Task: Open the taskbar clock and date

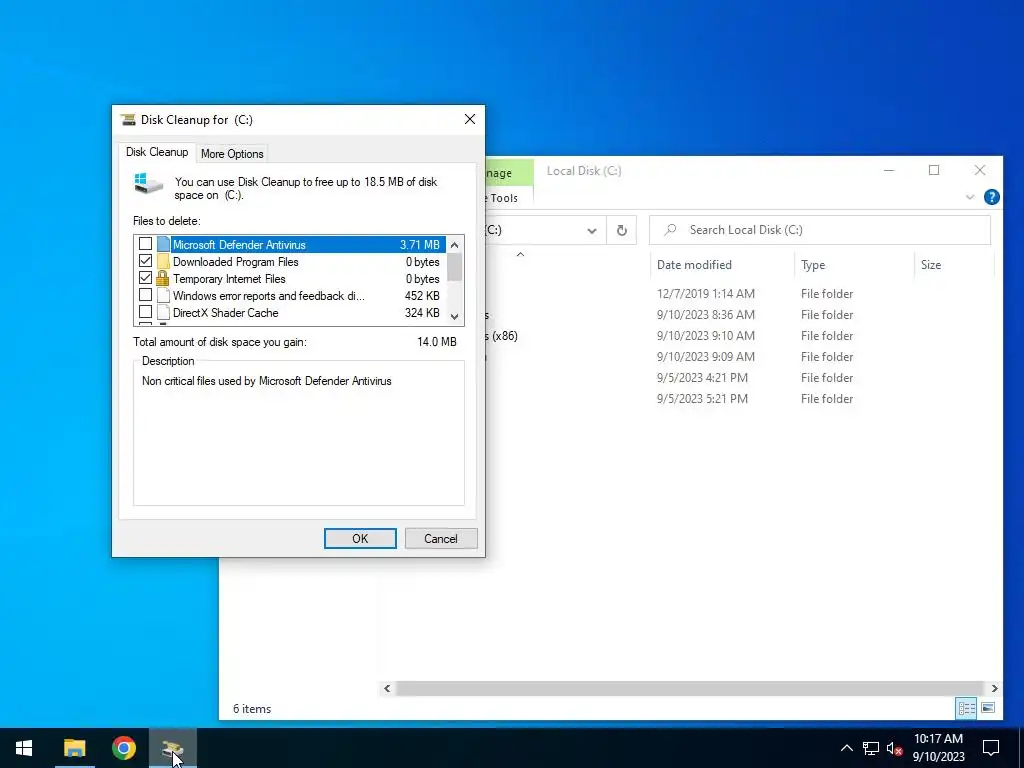Action: pos(938,748)
